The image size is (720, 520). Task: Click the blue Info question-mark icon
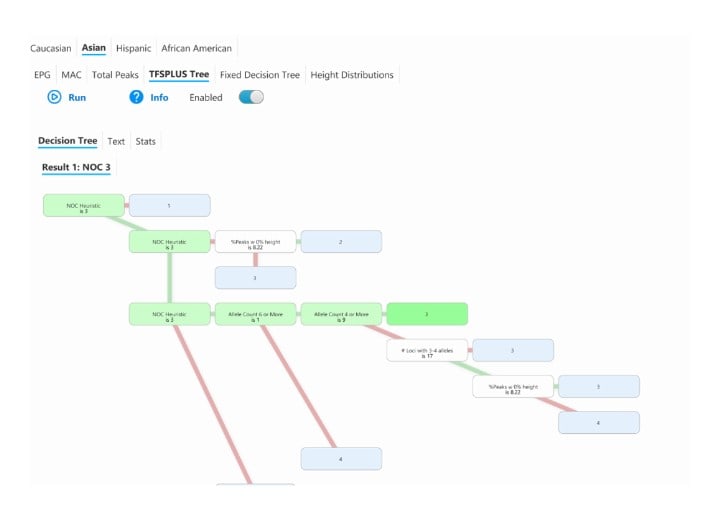[x=136, y=97]
